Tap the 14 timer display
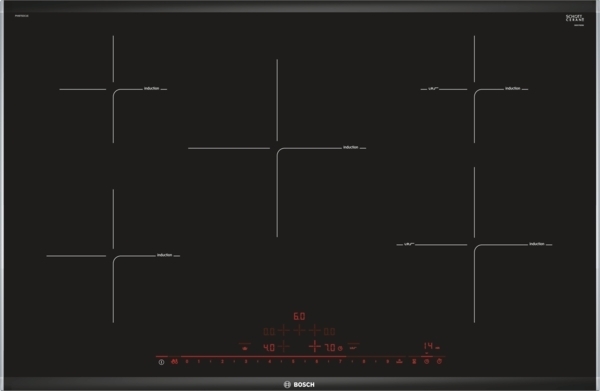 (x=428, y=346)
